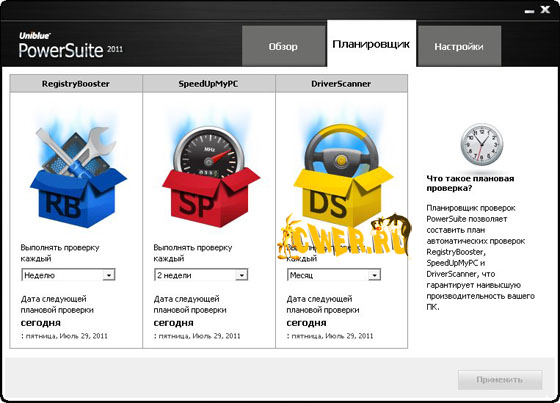The height and width of the screenshot is (403, 560).
Task: Click the heading Что такое плановая проверка?
Action: (x=470, y=183)
